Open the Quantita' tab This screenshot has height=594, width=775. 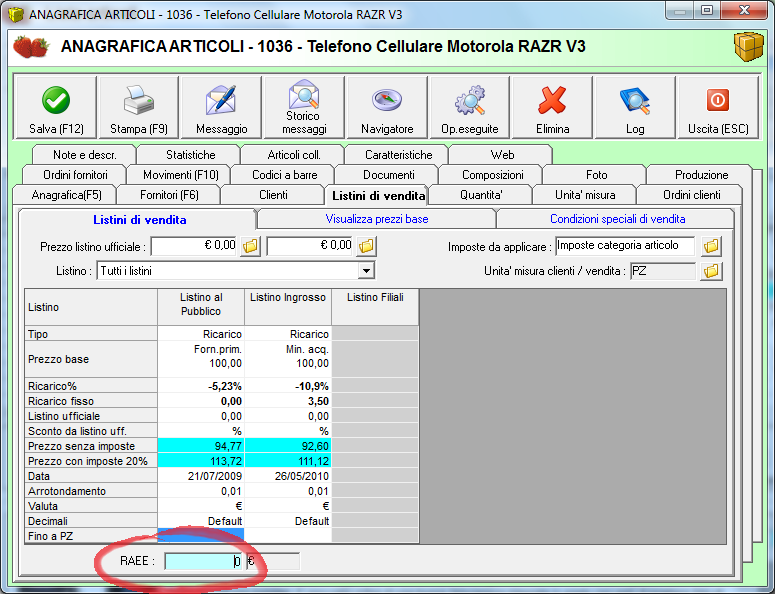(481, 195)
